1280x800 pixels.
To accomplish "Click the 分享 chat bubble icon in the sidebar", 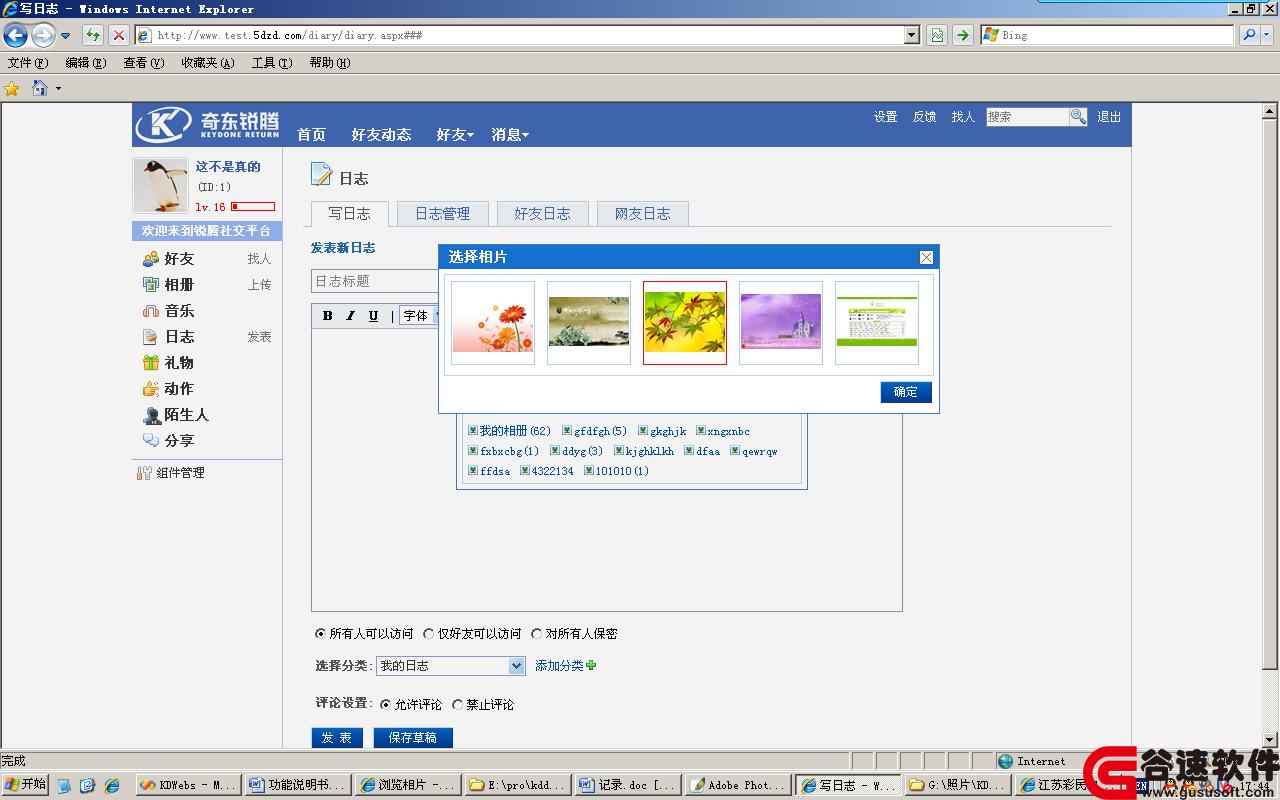I will point(151,441).
